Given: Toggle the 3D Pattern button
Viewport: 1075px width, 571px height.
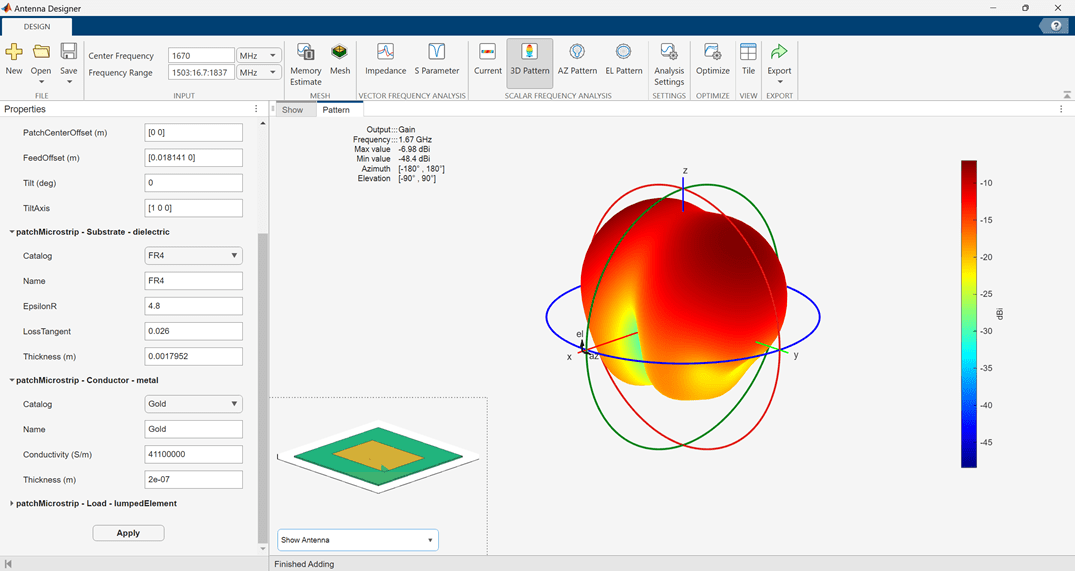Looking at the screenshot, I should (x=529, y=58).
